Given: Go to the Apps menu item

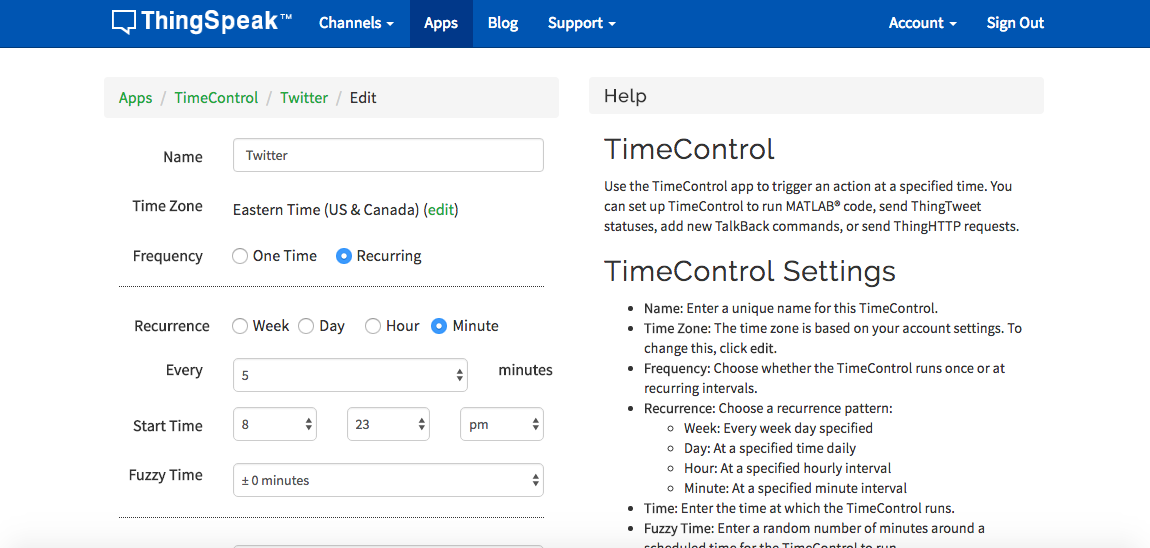Looking at the screenshot, I should pyautogui.click(x=441, y=23).
